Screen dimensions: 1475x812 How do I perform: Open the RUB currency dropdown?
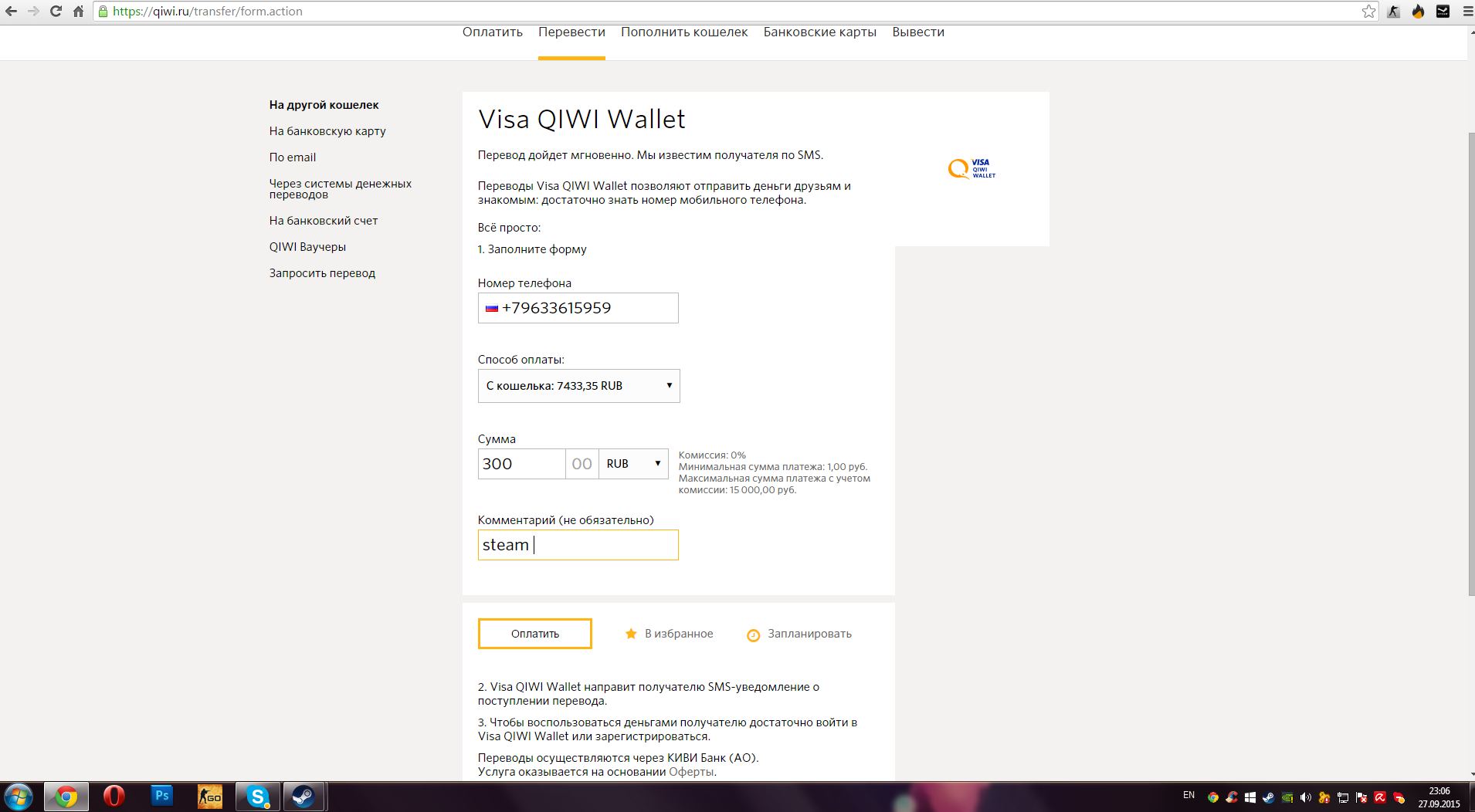[633, 464]
